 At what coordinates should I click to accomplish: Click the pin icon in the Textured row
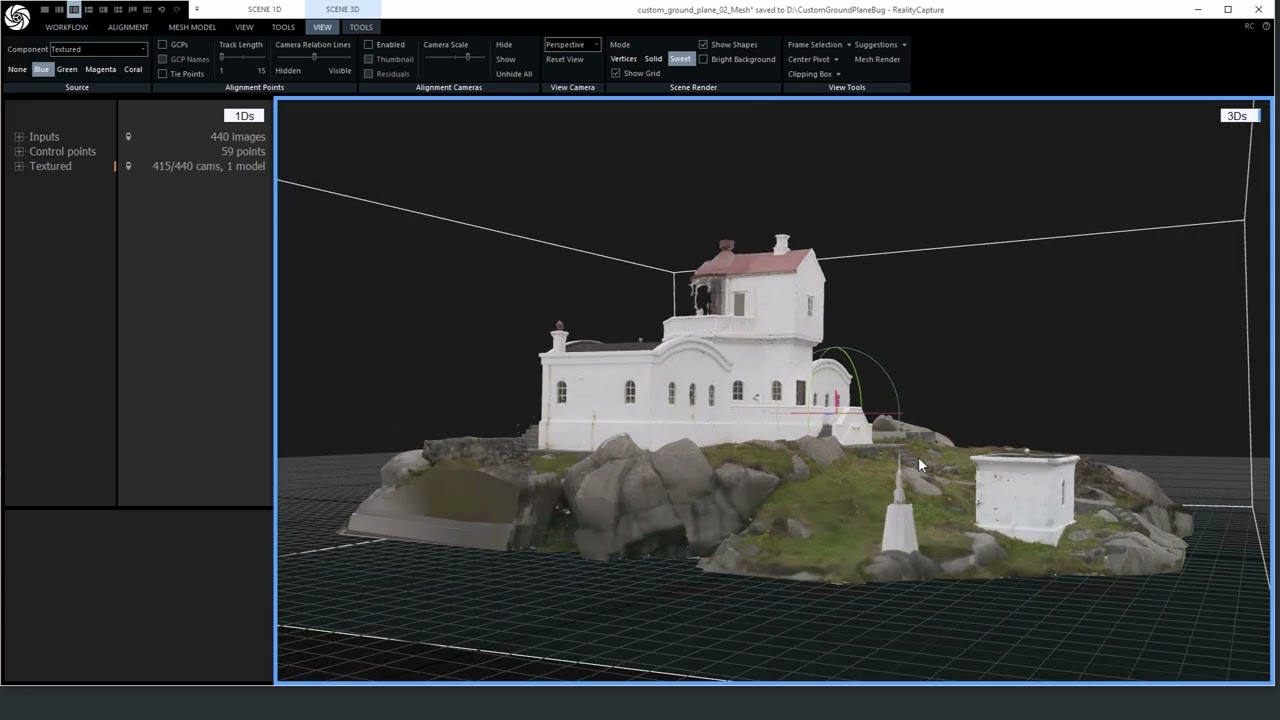[128, 166]
